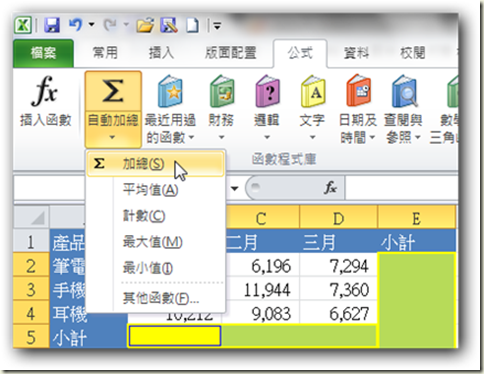Save the workbook with the floppy icon
The image size is (484, 374).
coord(52,25)
